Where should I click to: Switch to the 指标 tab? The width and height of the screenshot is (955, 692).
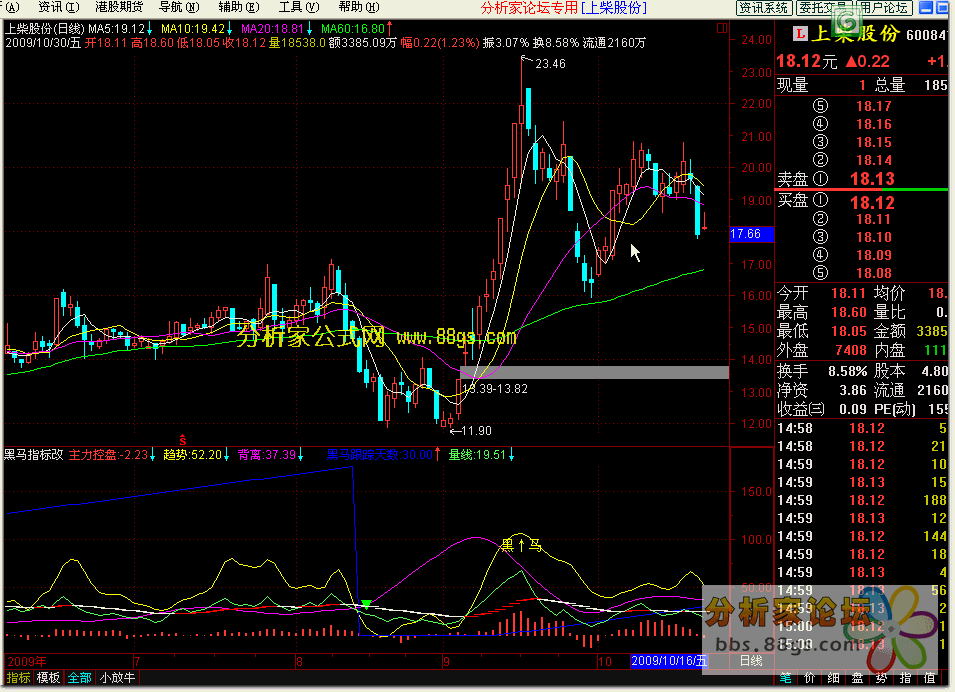point(18,677)
